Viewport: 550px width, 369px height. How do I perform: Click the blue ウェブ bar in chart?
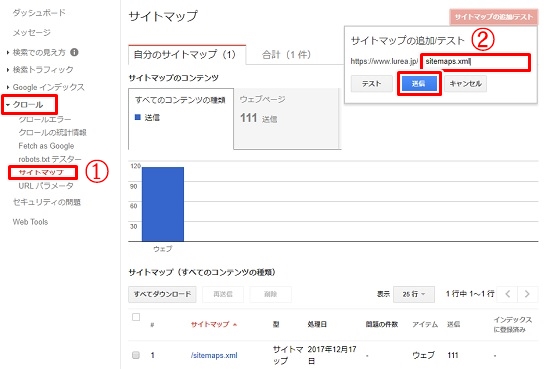coord(163,204)
